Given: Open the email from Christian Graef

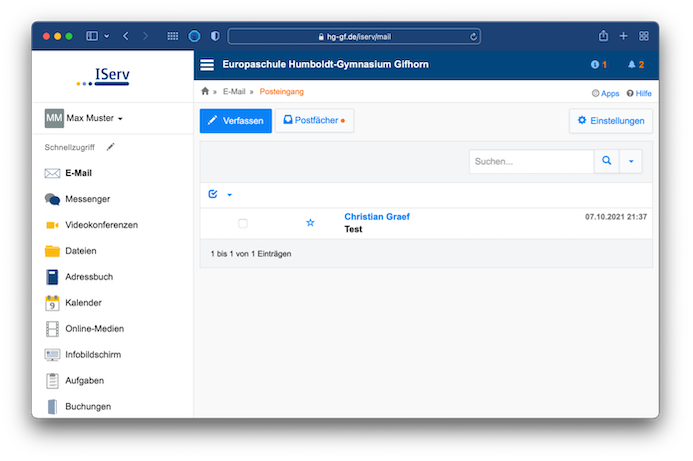Looking at the screenshot, I should coord(377,217).
